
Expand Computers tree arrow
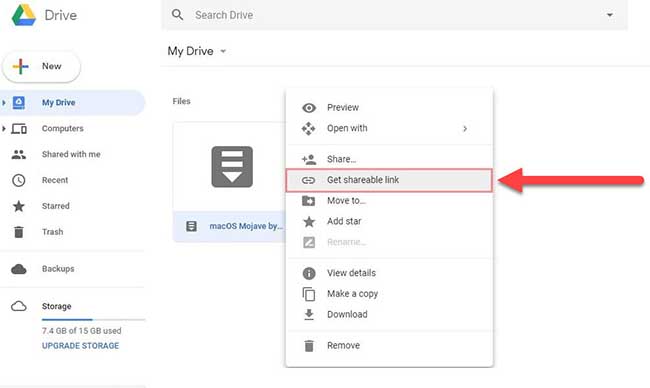pos(4,129)
